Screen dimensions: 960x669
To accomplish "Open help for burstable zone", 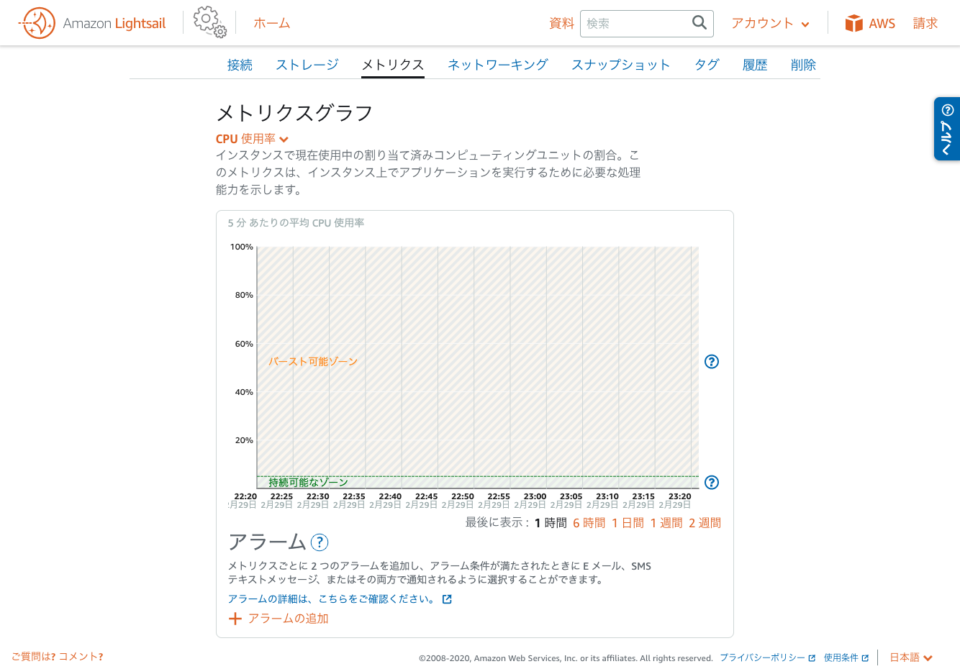I will point(712,362).
